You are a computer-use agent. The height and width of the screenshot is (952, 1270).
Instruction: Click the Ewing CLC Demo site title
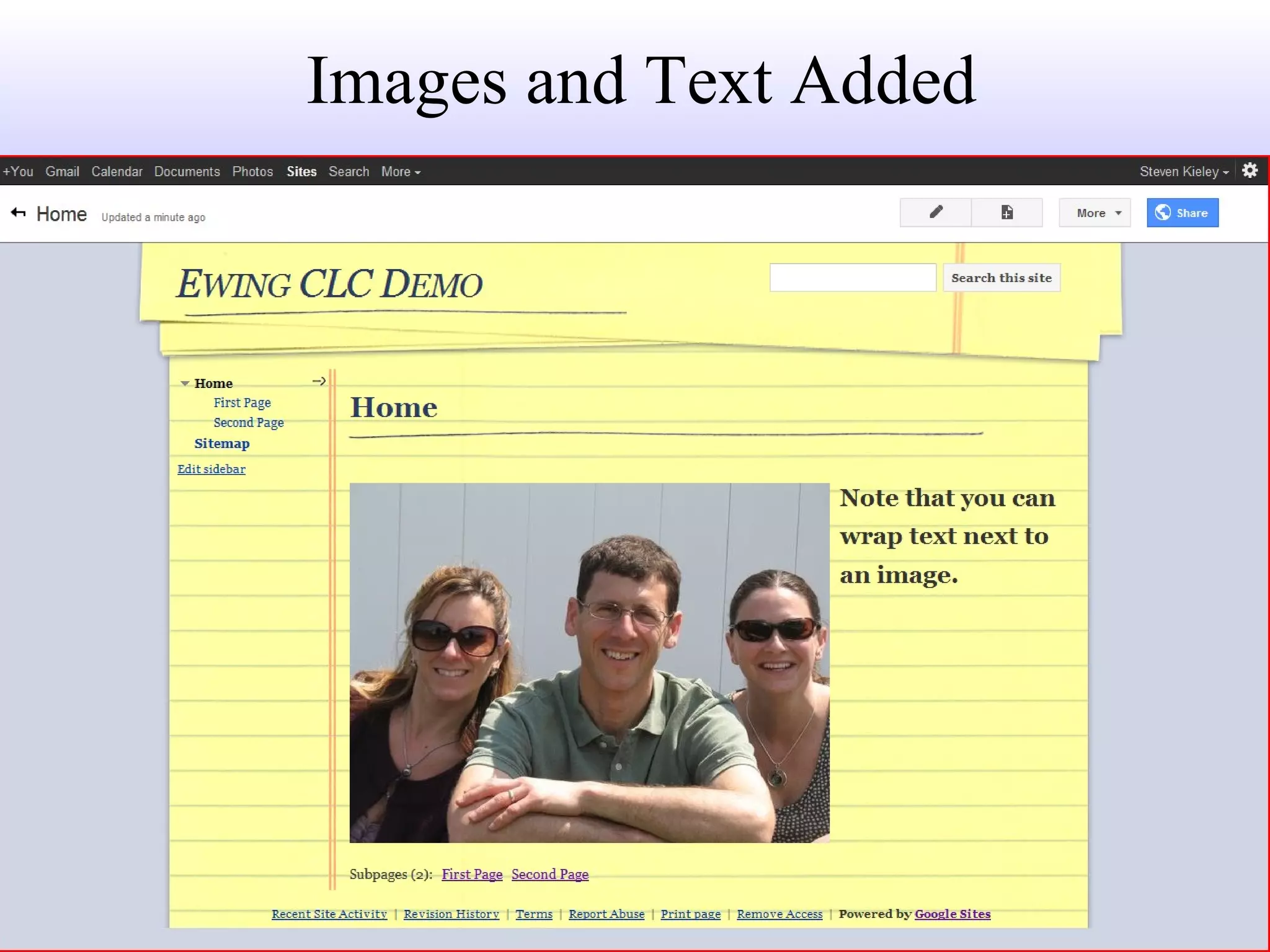tap(329, 284)
